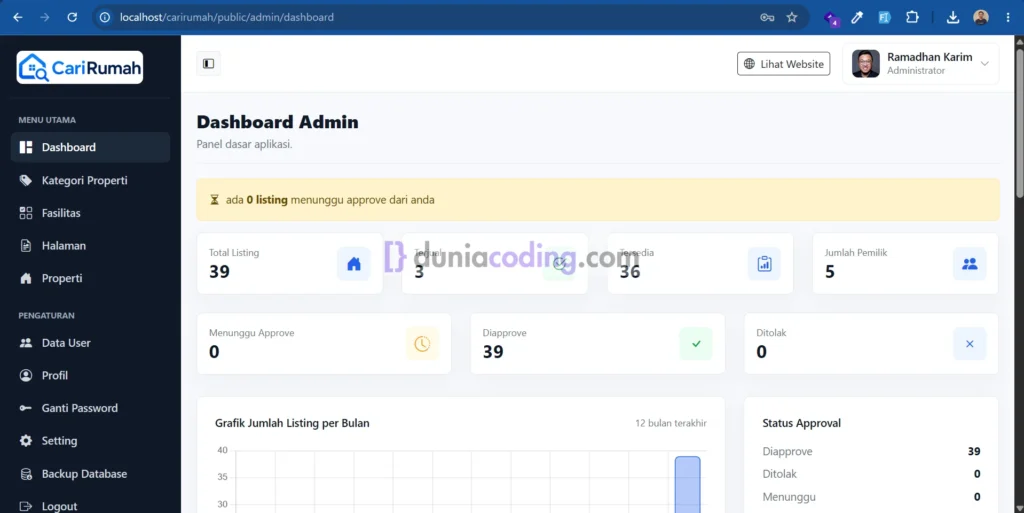Click the Dashboard grid icon
The width and height of the screenshot is (1024, 513).
pyautogui.click(x=25, y=147)
